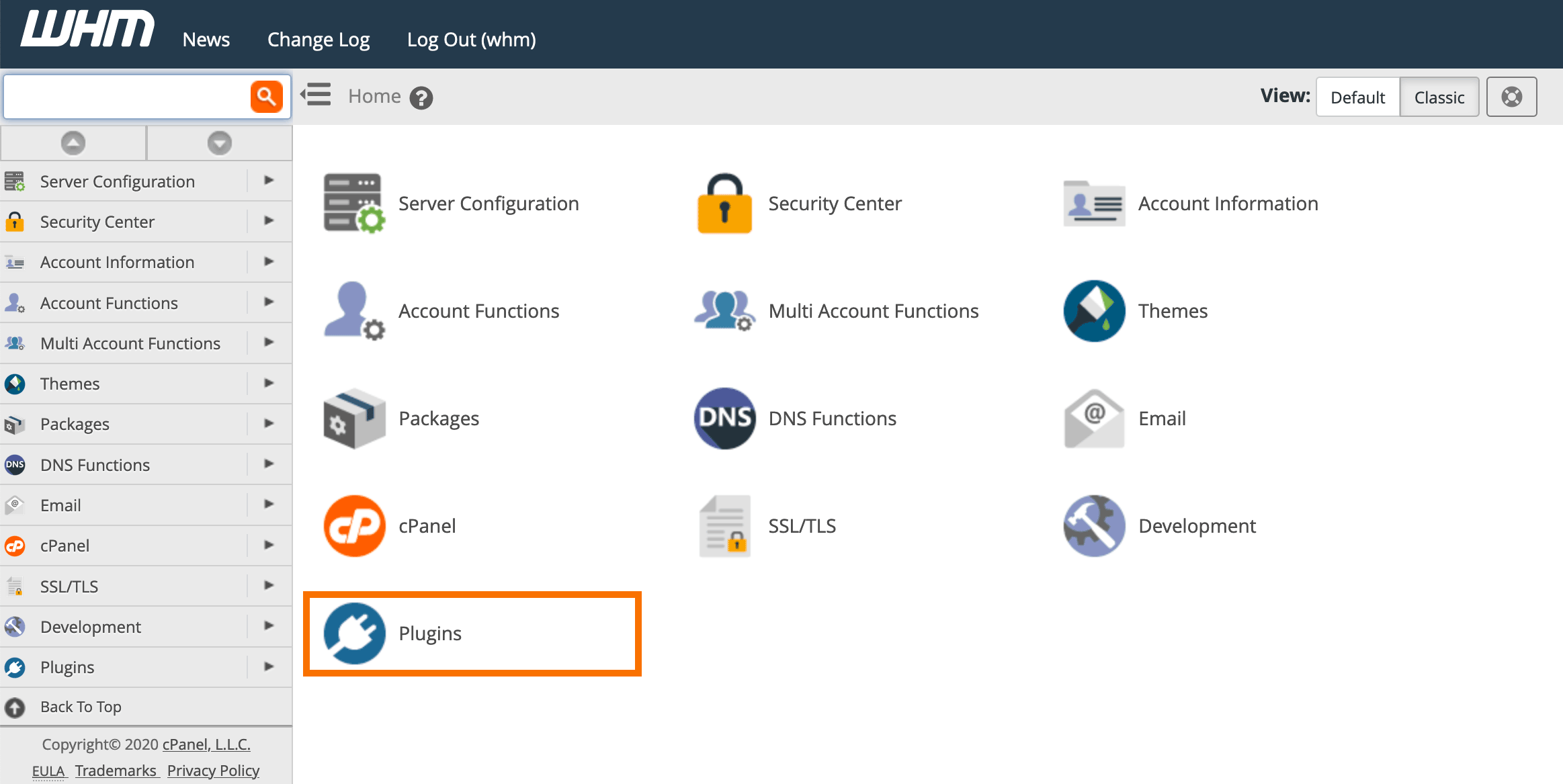Expand the sidebar SSL/TLS arrow
This screenshot has width=1563, height=784.
click(269, 585)
